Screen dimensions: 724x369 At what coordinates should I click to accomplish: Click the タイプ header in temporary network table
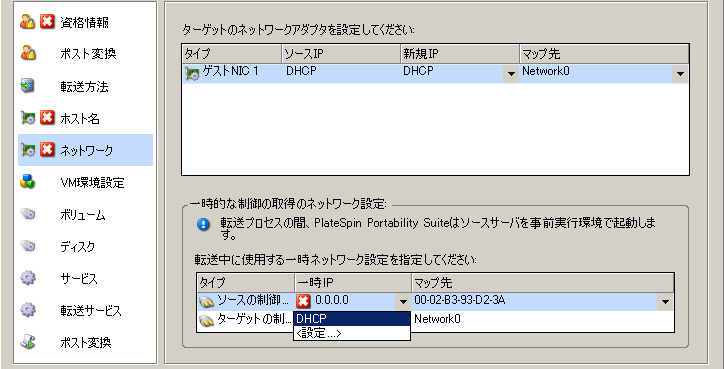(246, 282)
